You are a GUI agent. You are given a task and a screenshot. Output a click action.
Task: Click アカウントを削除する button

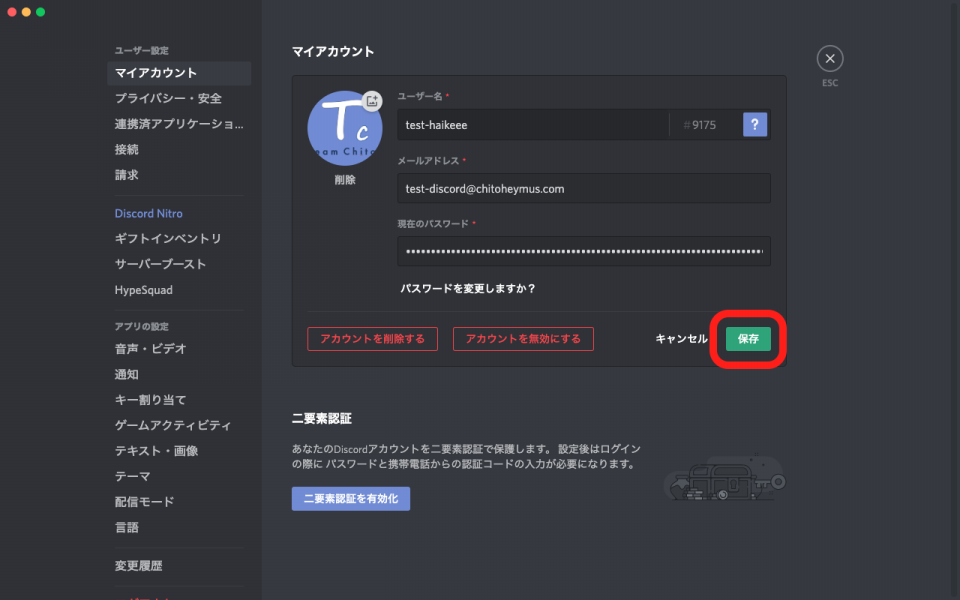(x=372, y=339)
